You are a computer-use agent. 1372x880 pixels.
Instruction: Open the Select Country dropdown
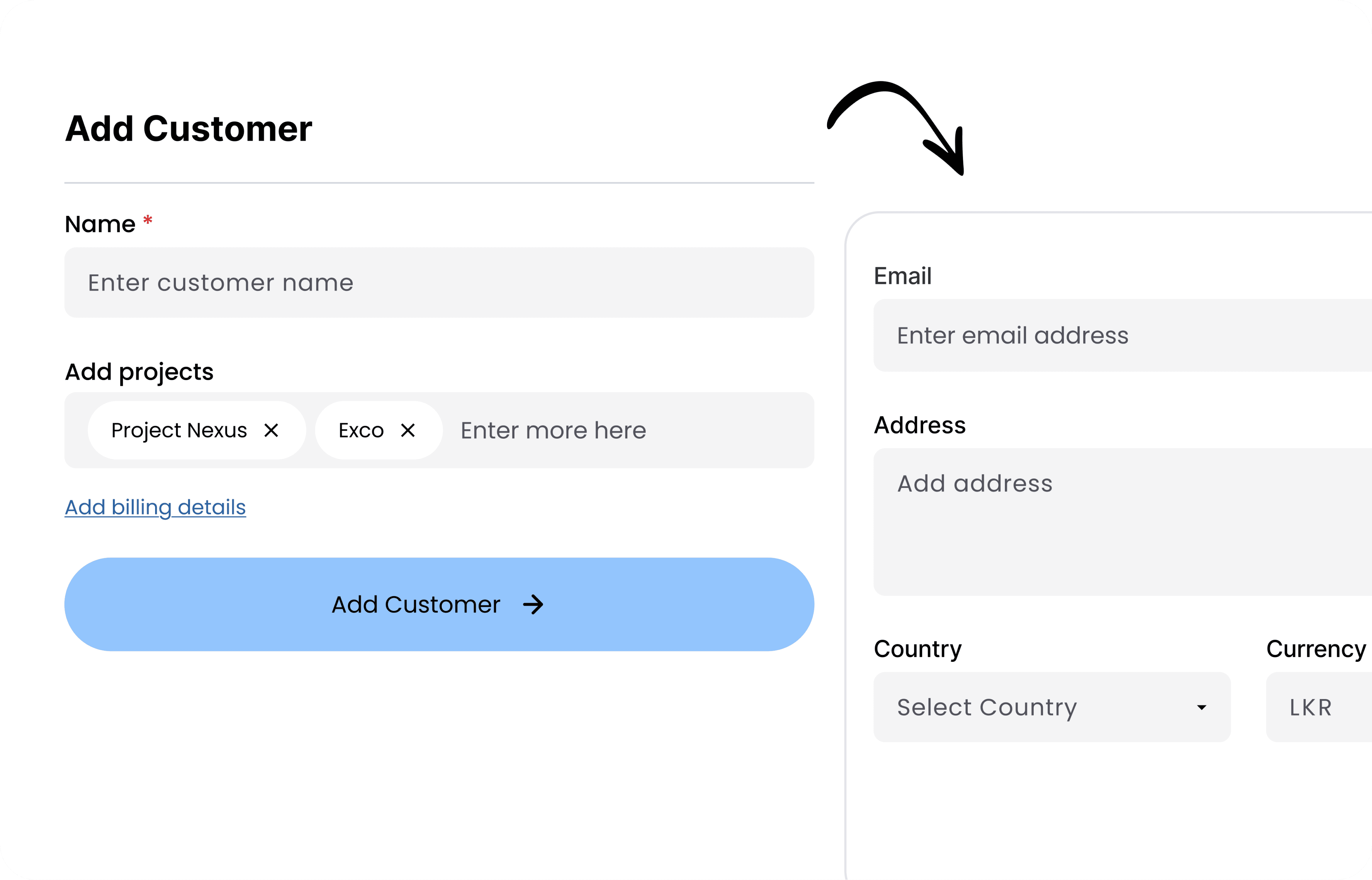(x=1051, y=707)
